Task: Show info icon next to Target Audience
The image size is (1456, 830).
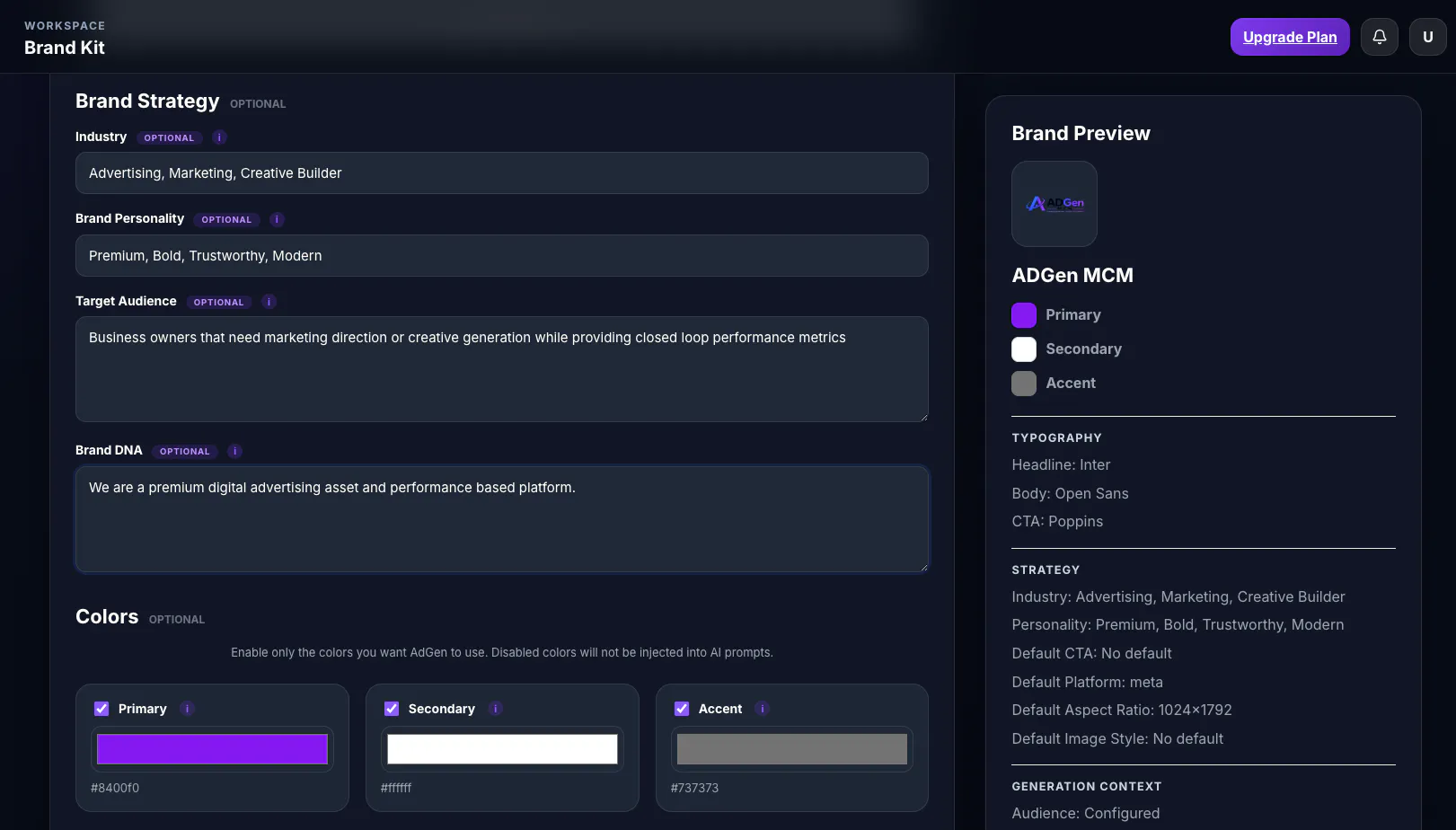Action: (x=269, y=302)
